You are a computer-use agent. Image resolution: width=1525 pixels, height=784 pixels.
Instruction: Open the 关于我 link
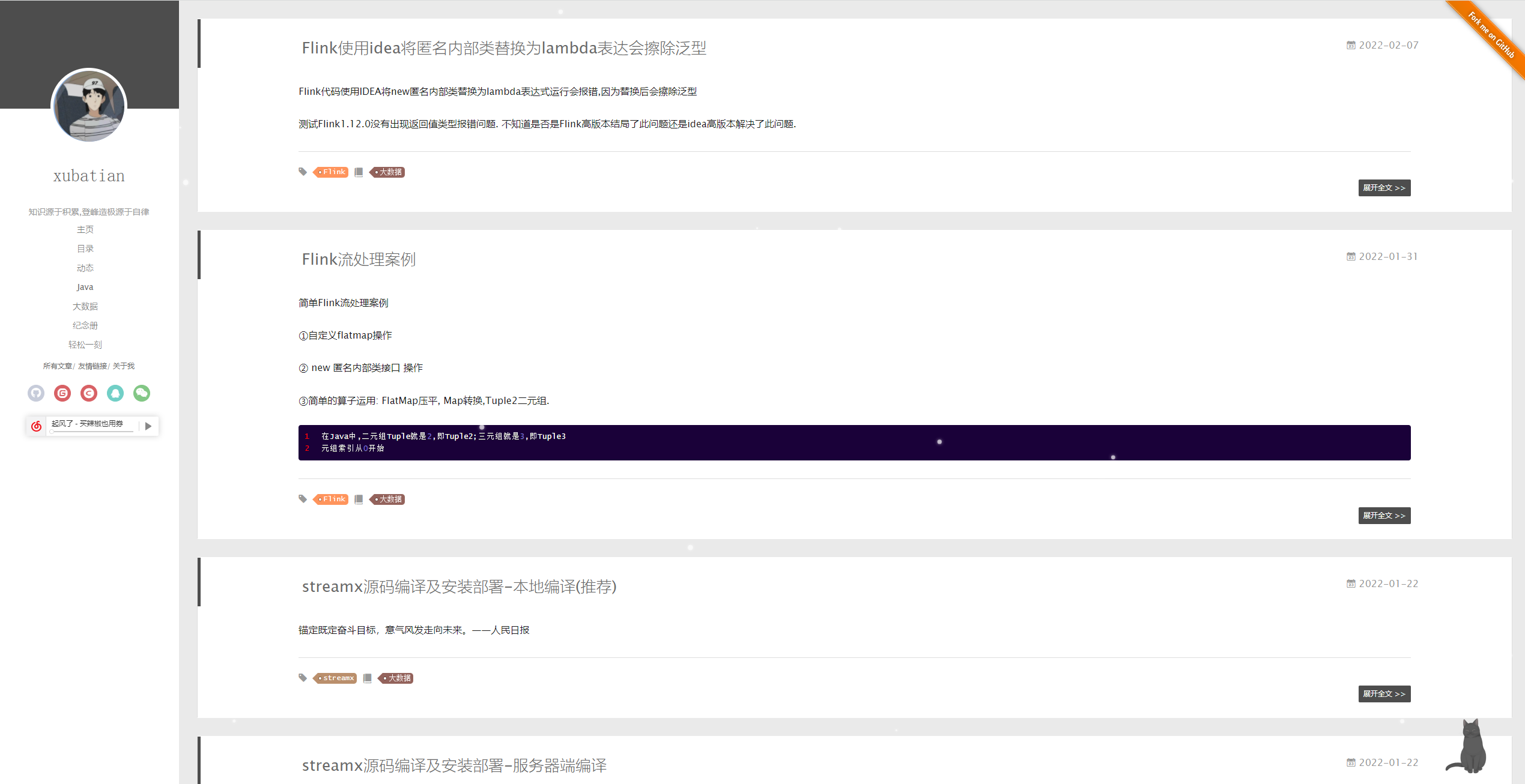tap(124, 366)
